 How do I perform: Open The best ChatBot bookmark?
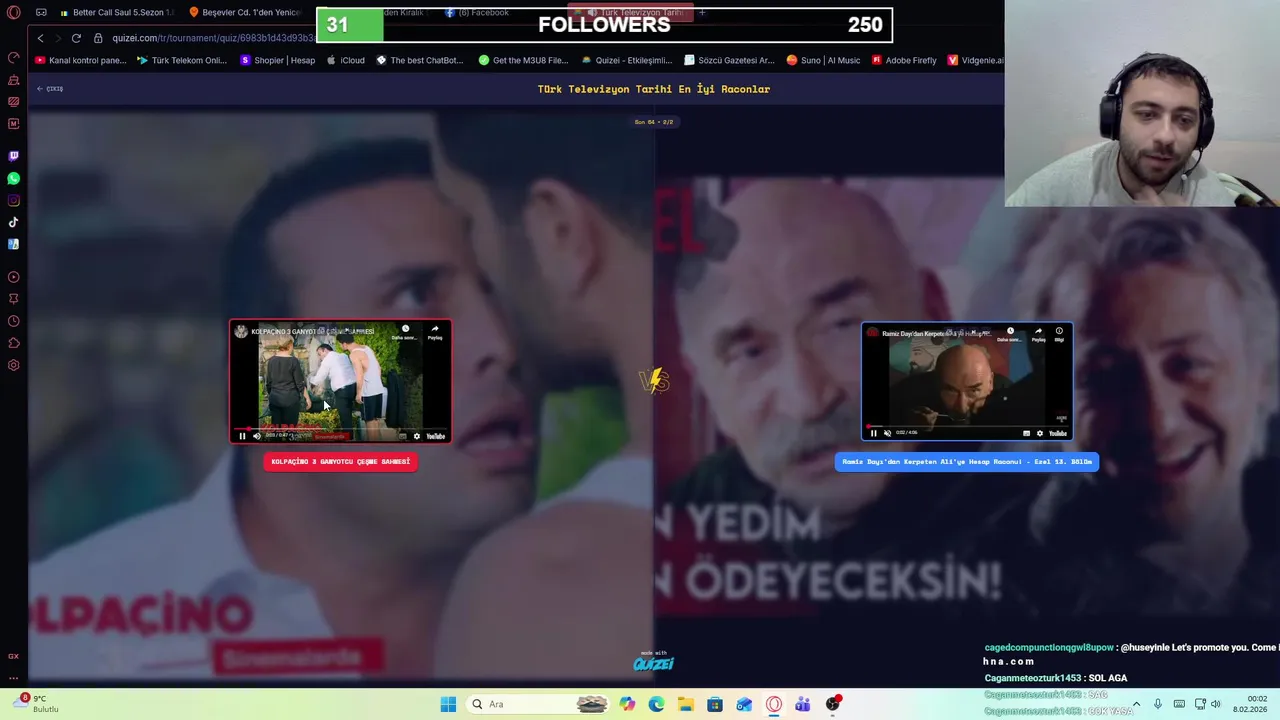(420, 60)
